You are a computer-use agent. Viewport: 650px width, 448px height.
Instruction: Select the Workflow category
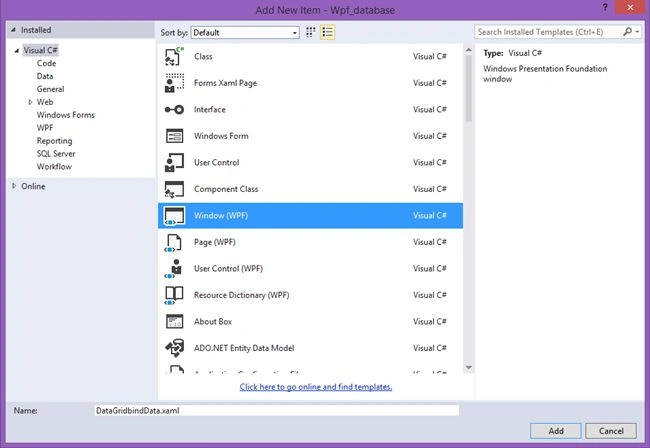[x=54, y=167]
